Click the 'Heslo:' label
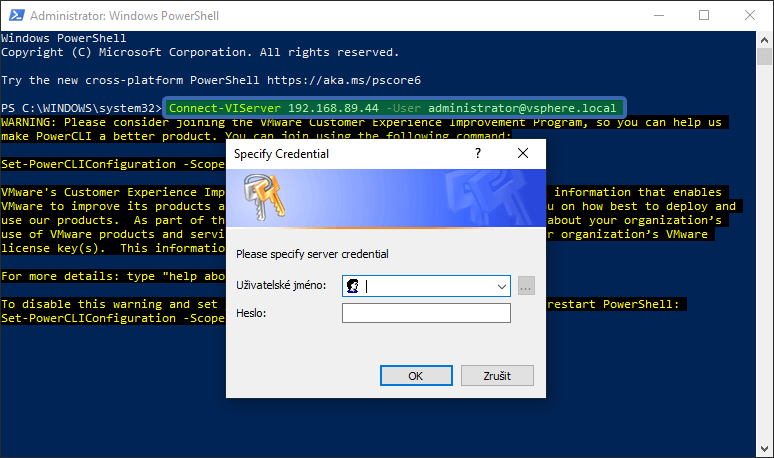 coord(251,313)
